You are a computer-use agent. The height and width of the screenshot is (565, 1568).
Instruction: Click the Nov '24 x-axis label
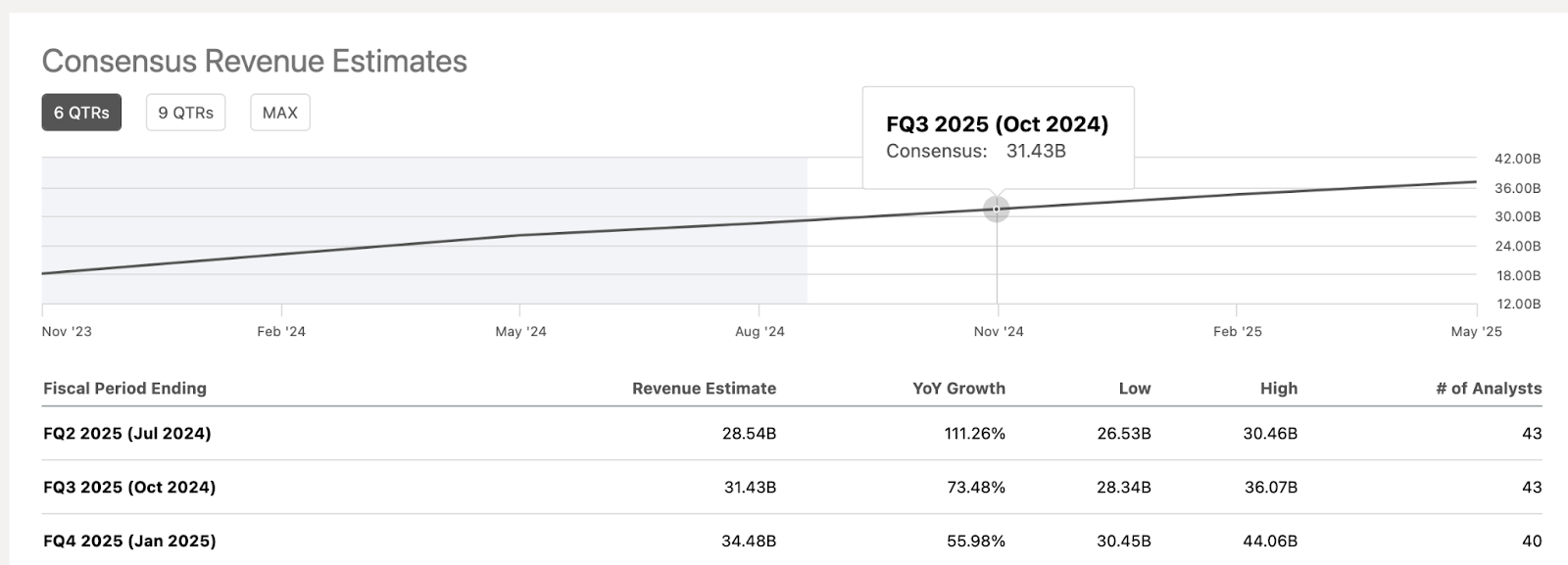[999, 332]
